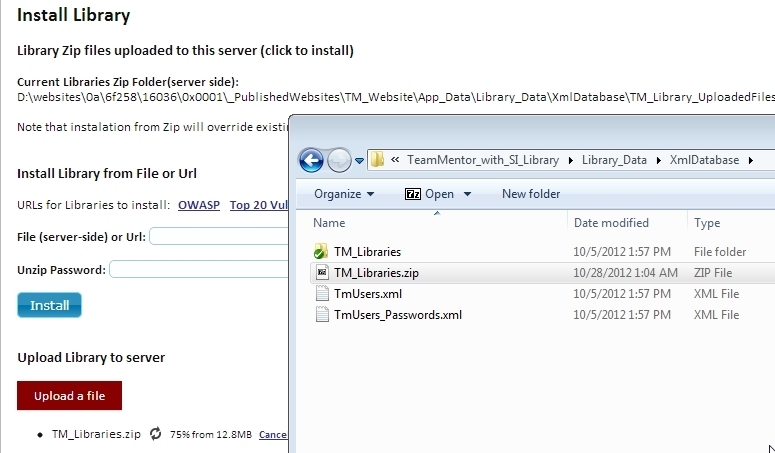Image resolution: width=775 pixels, height=453 pixels.
Task: Click the upload progress spinner icon
Action: click(155, 434)
